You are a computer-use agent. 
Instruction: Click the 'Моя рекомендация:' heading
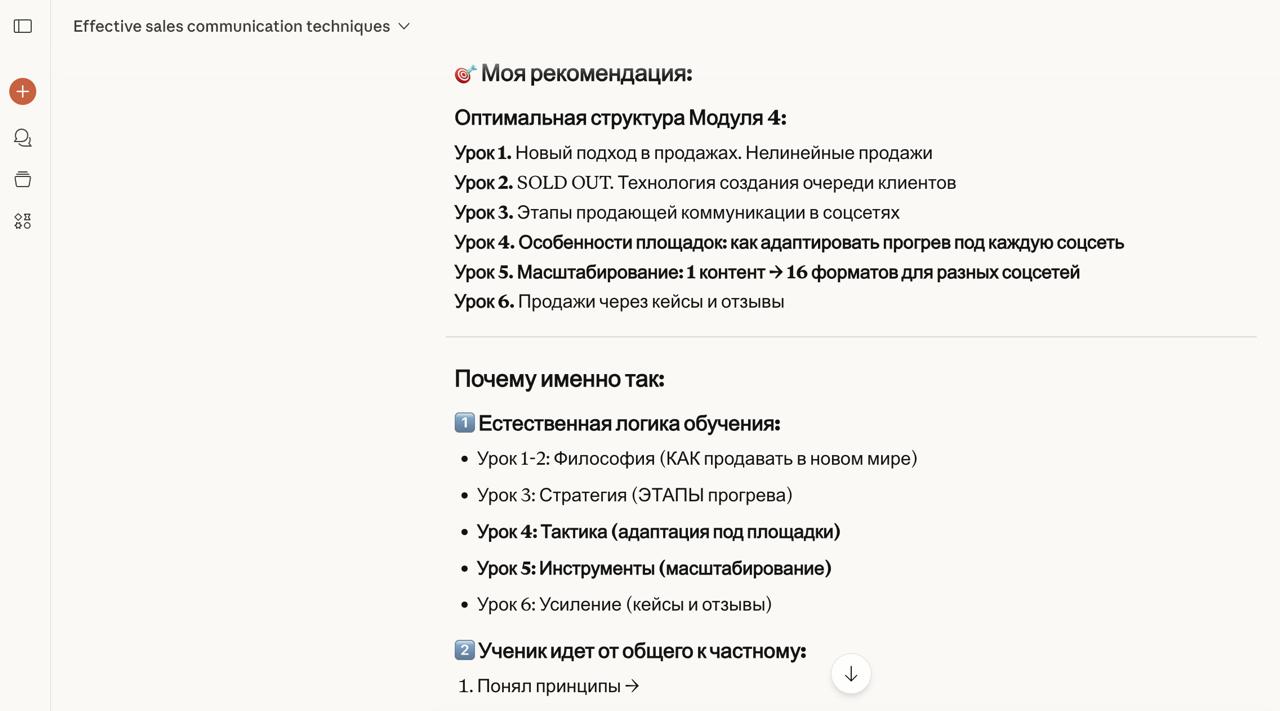(586, 73)
